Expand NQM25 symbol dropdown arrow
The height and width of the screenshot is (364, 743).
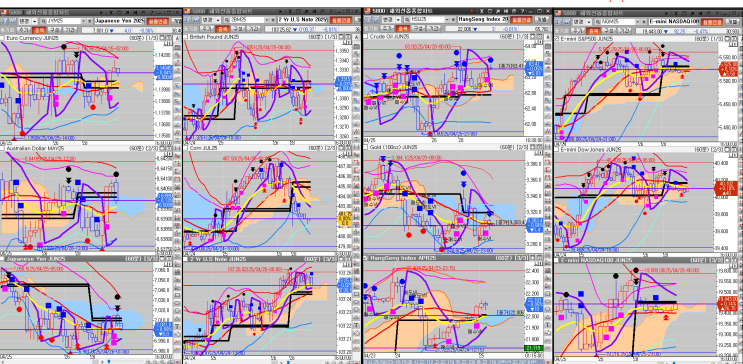[637, 22]
